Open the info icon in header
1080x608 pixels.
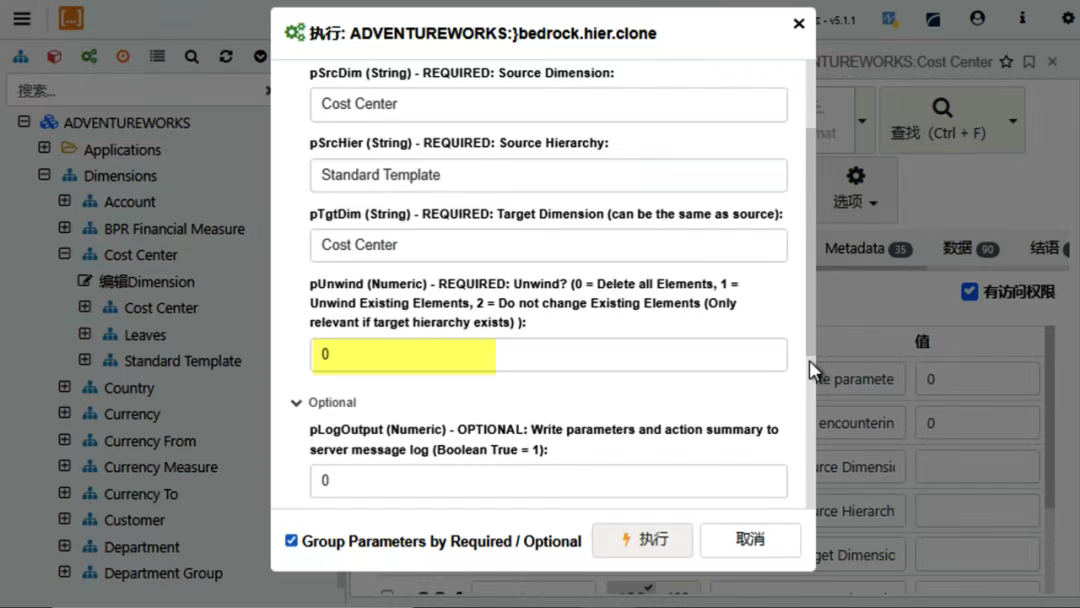(1022, 19)
